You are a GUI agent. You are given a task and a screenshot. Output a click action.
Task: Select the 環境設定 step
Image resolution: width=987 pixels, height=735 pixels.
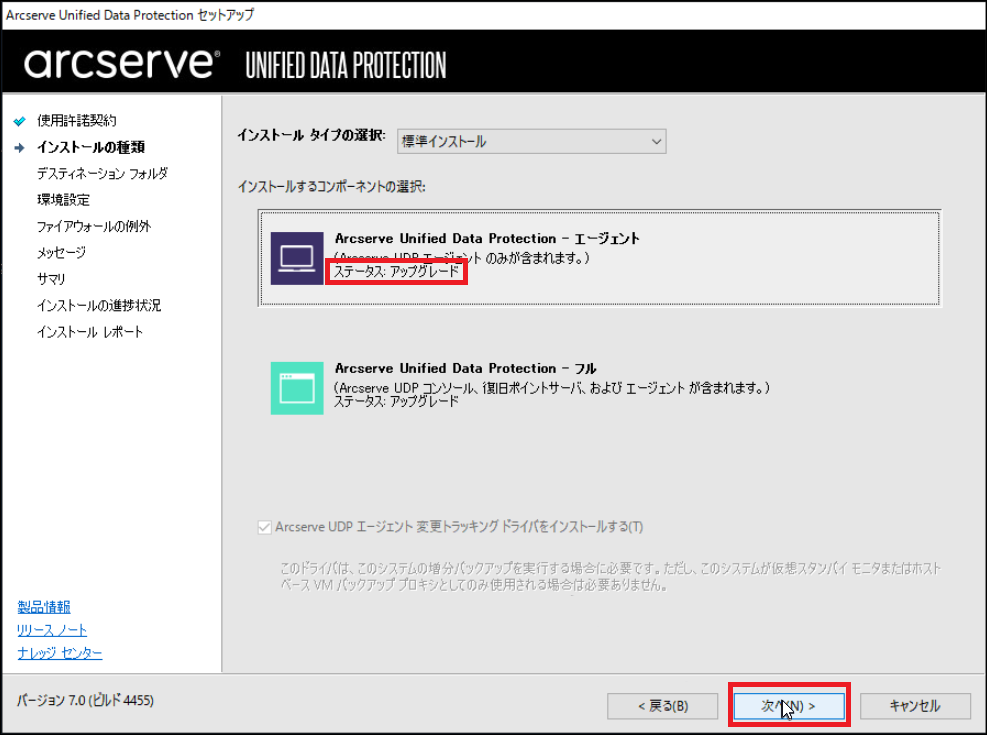coord(64,200)
